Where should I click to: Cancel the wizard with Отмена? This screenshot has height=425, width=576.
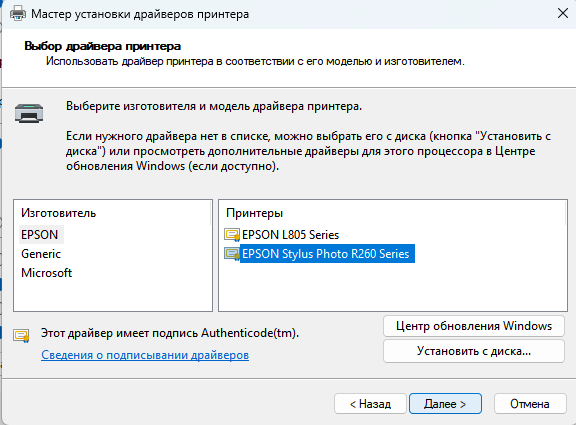click(x=530, y=404)
